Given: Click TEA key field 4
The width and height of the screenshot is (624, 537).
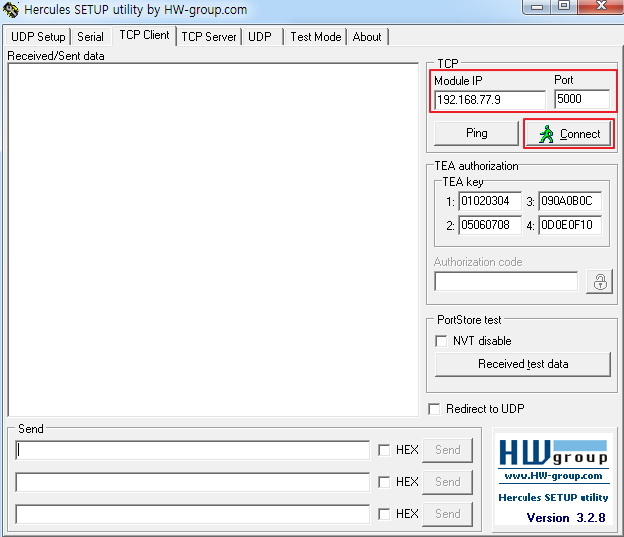Looking at the screenshot, I should [x=570, y=225].
